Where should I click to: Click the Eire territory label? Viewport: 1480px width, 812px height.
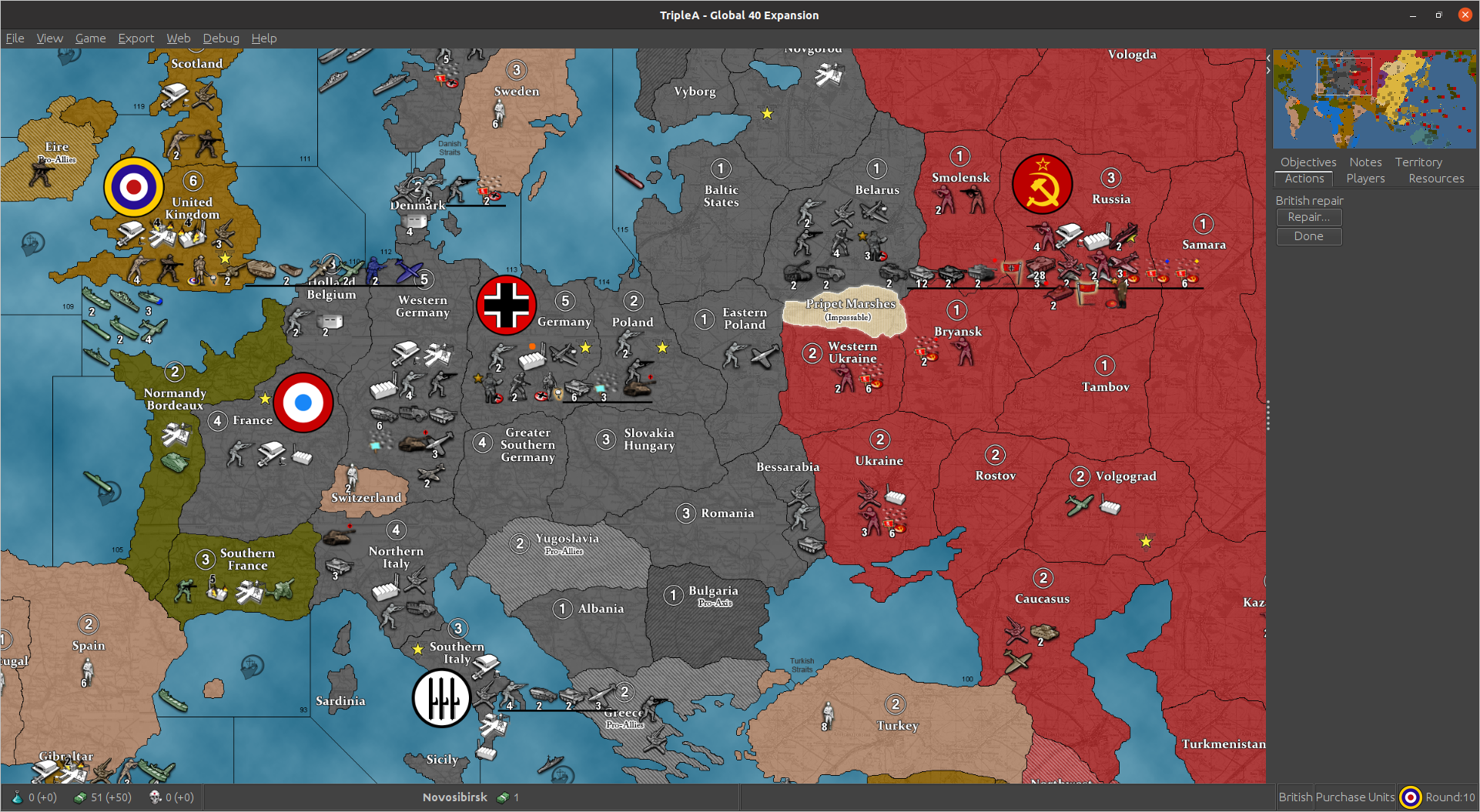coord(57,146)
